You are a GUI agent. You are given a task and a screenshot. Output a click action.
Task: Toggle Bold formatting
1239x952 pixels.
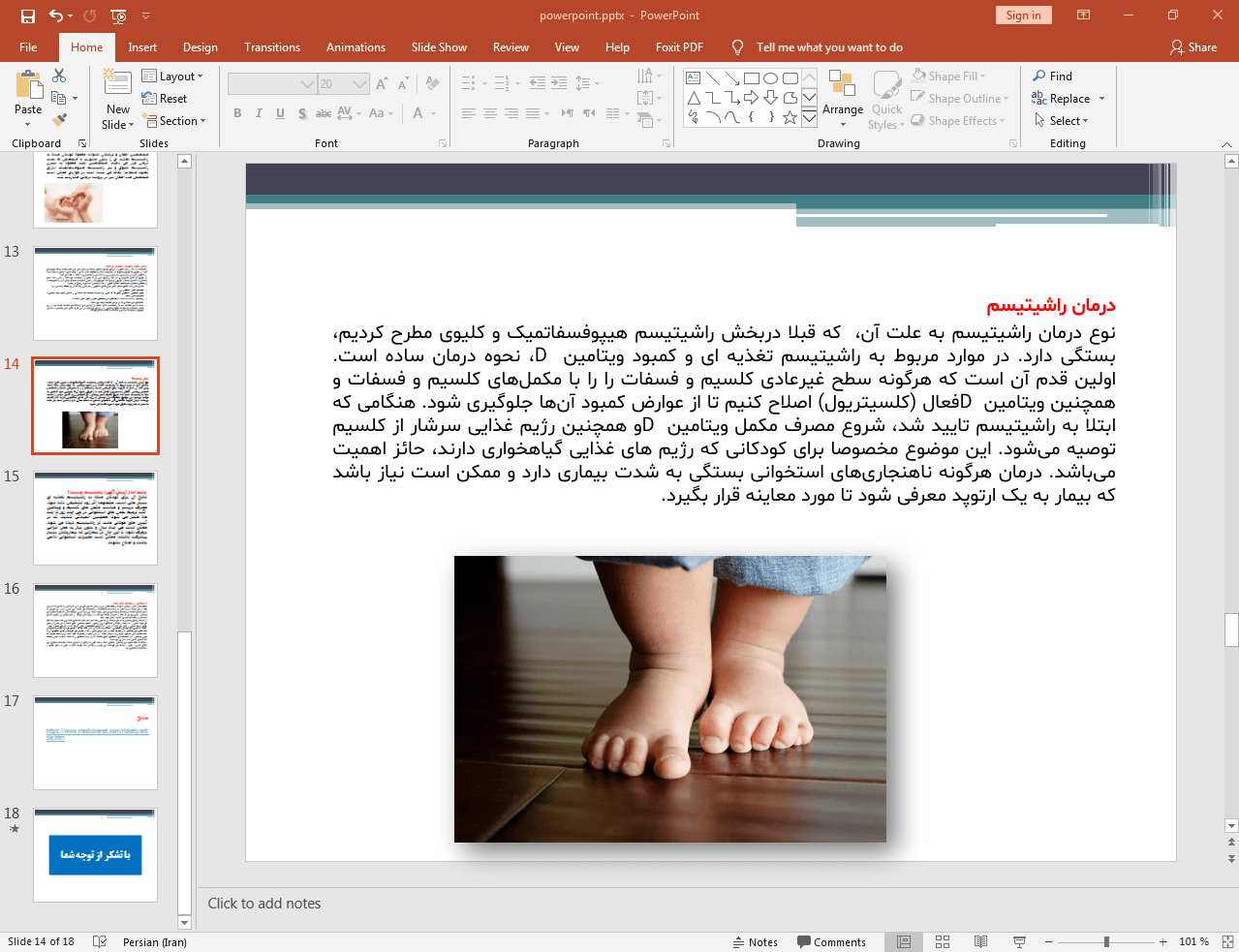(237, 113)
